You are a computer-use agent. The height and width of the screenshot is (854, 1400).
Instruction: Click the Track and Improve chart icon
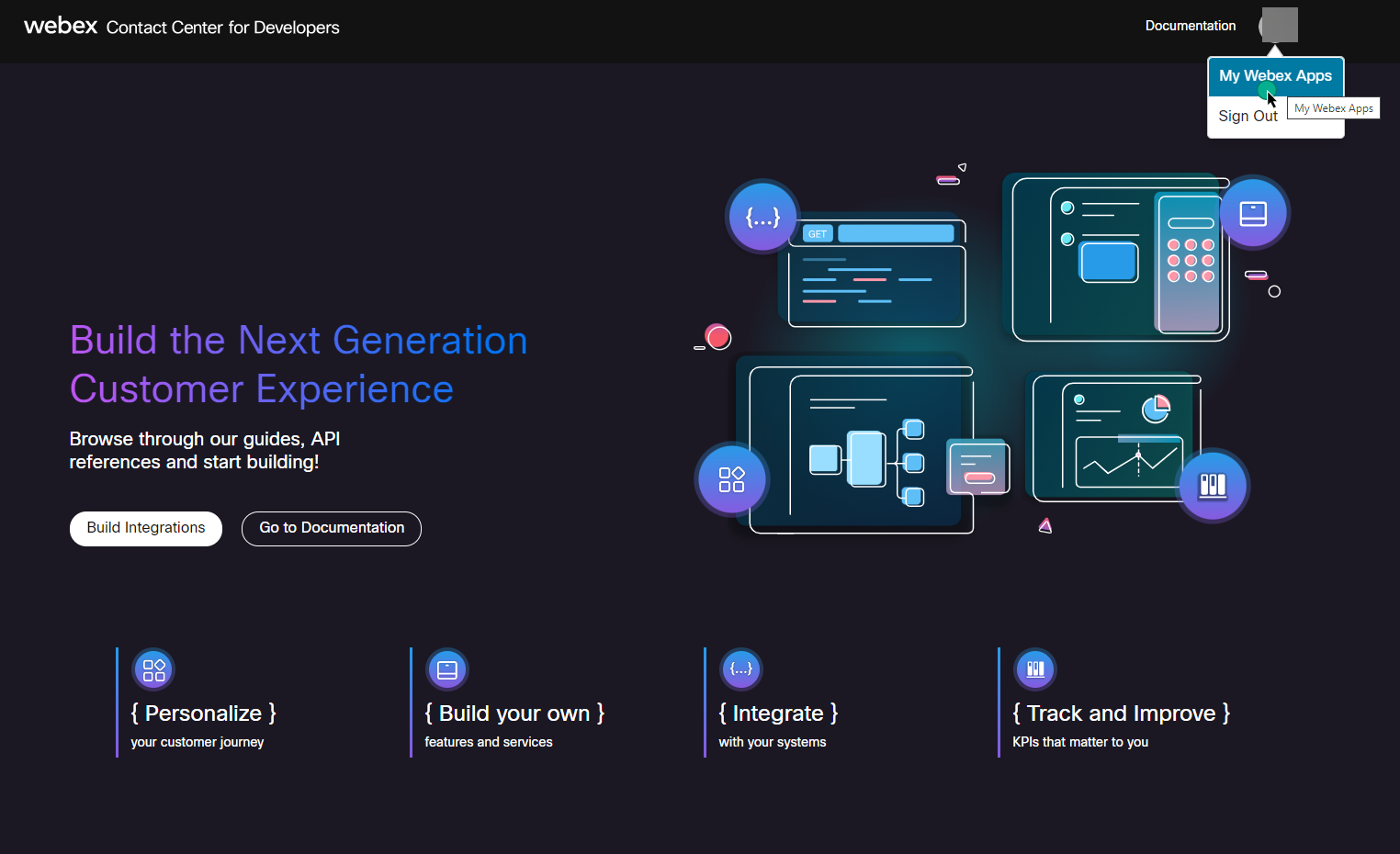tap(1034, 669)
